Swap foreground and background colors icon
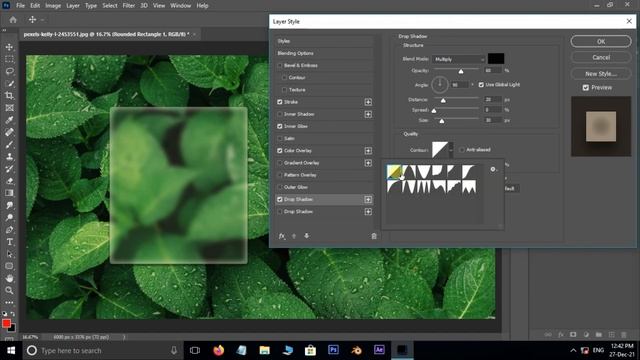The image size is (640, 360). (13, 314)
